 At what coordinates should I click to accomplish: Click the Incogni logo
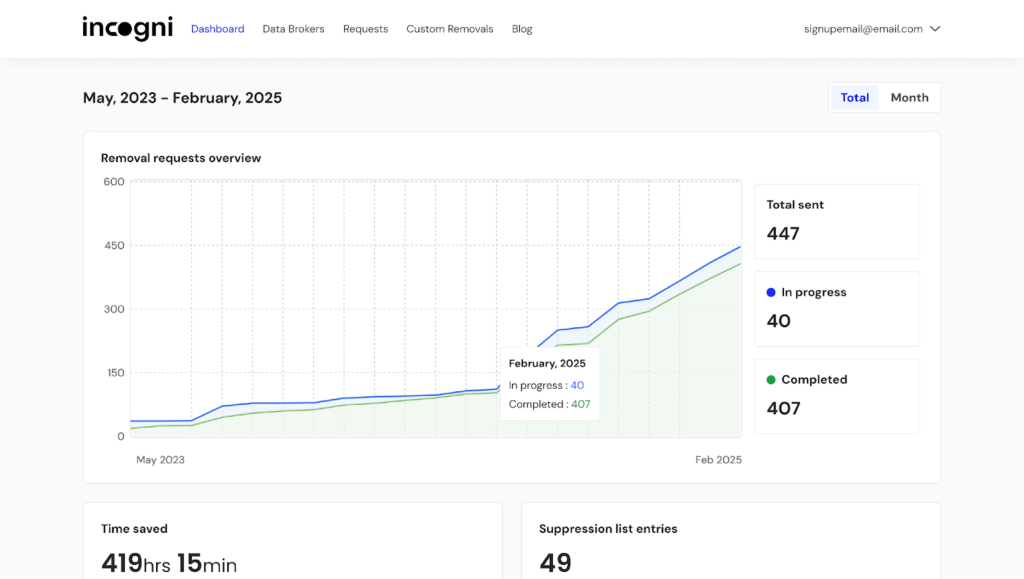127,28
